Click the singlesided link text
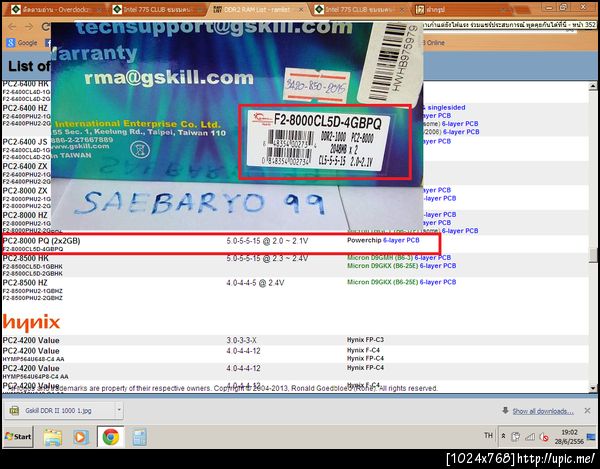 [x=447, y=107]
